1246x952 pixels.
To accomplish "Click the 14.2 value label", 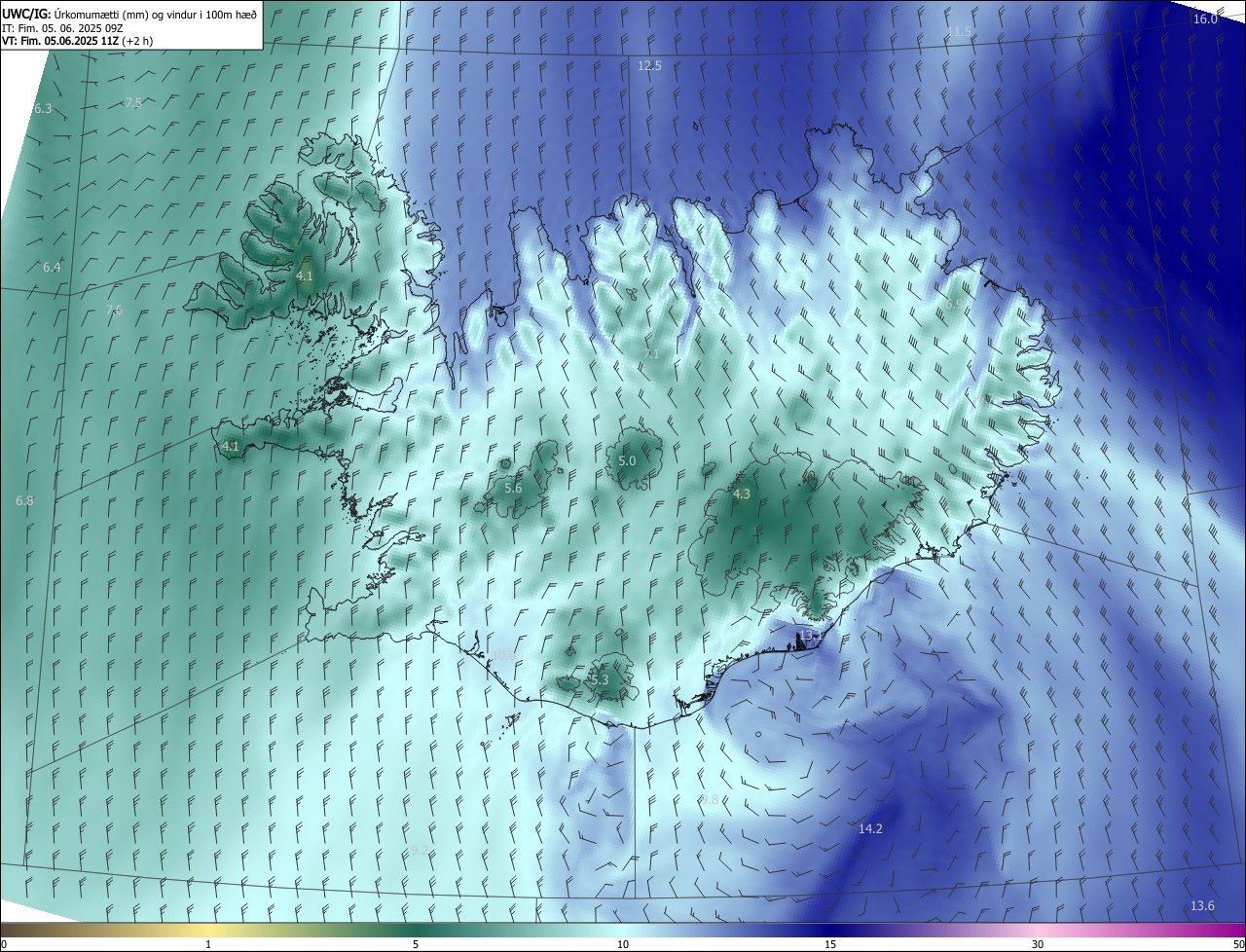I will (870, 829).
